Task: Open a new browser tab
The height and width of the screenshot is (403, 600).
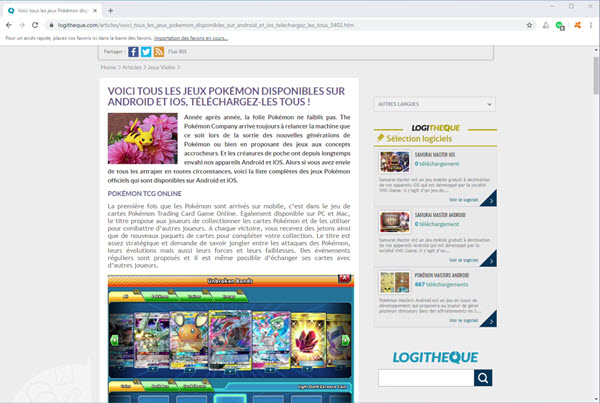Action: point(111,11)
